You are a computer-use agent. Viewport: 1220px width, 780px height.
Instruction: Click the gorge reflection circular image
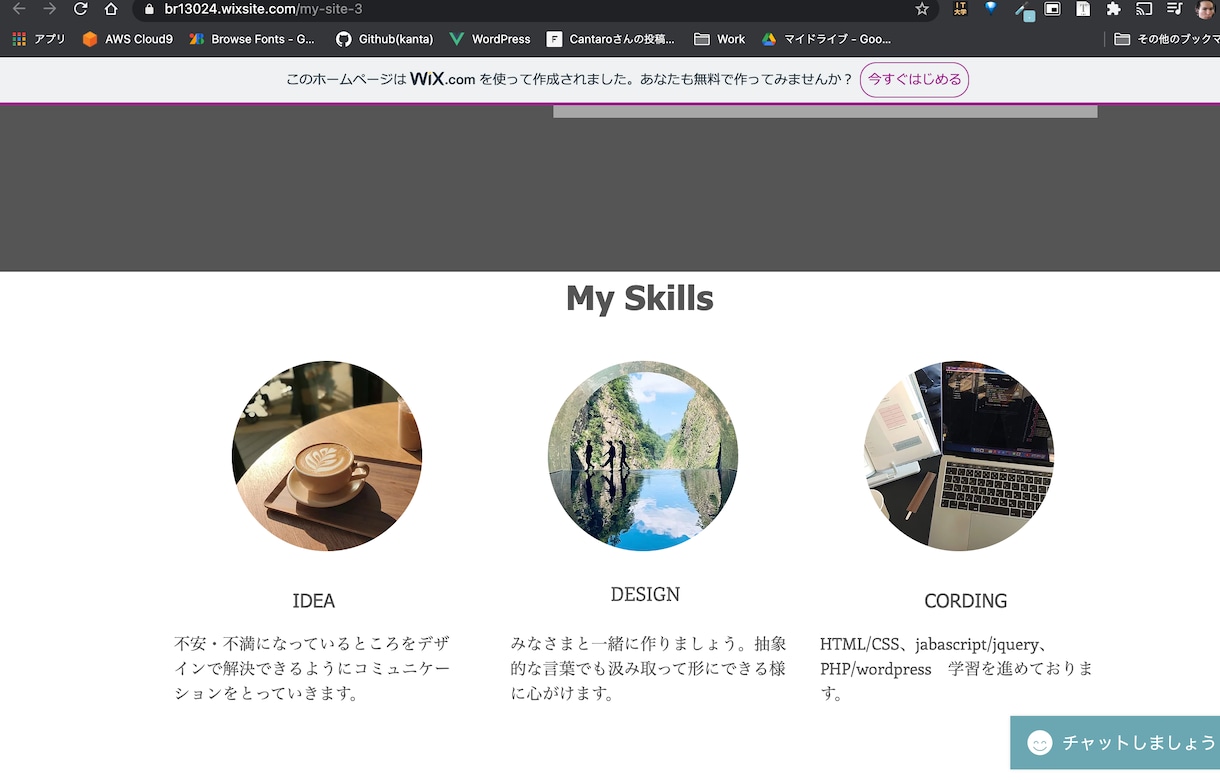643,456
